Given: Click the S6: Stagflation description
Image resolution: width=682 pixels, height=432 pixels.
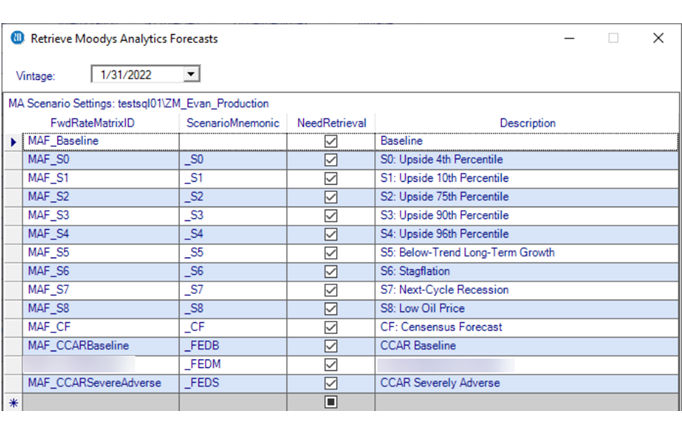Looking at the screenshot, I should pyautogui.click(x=527, y=271).
